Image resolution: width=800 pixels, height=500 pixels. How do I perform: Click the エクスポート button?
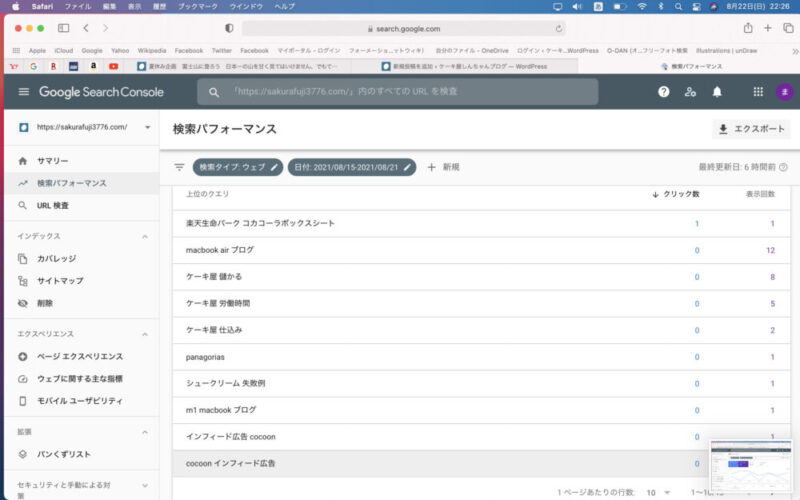(752, 130)
